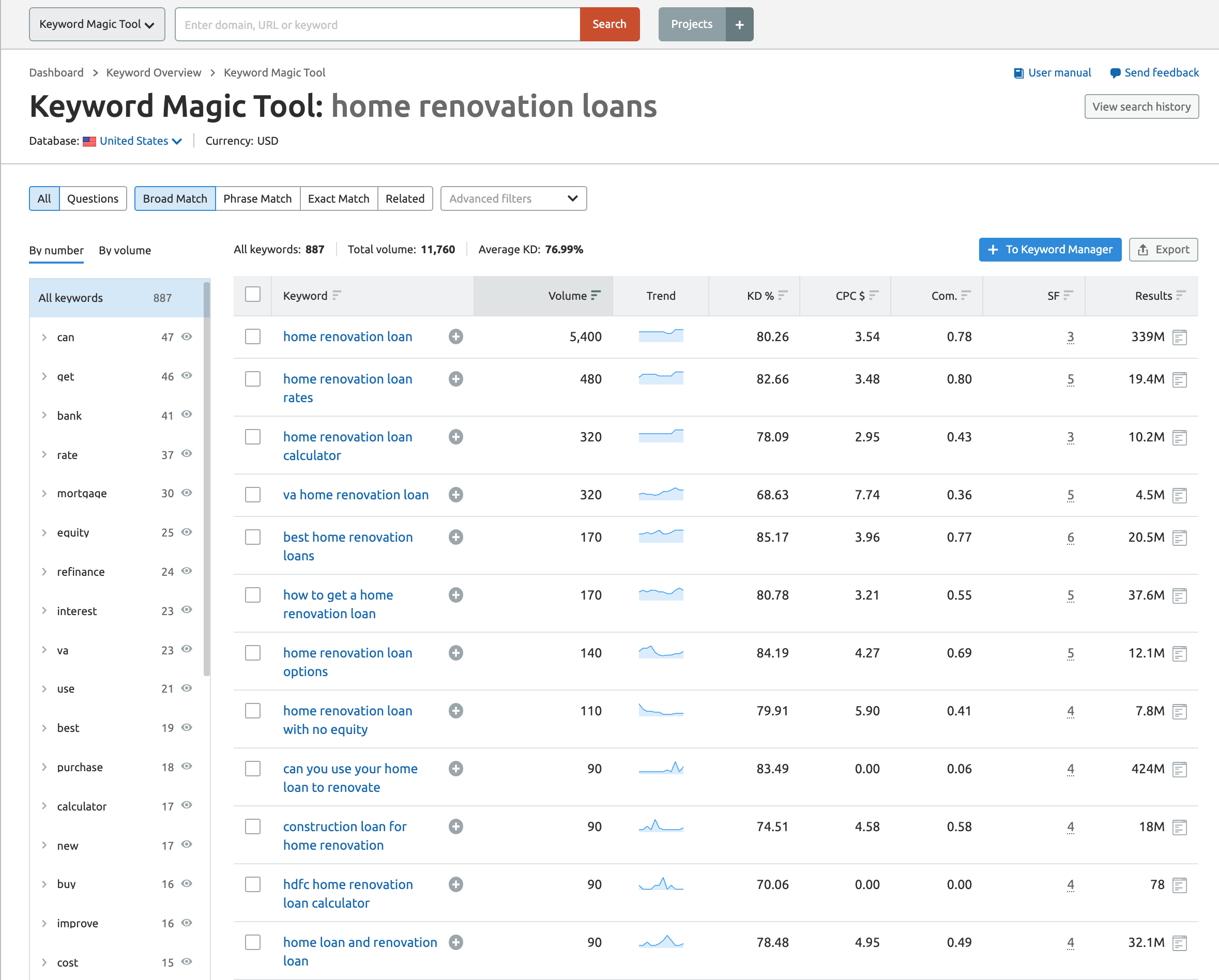Screen dimensions: 1219x980
Task: Select the Exact Match tab
Action: point(338,199)
